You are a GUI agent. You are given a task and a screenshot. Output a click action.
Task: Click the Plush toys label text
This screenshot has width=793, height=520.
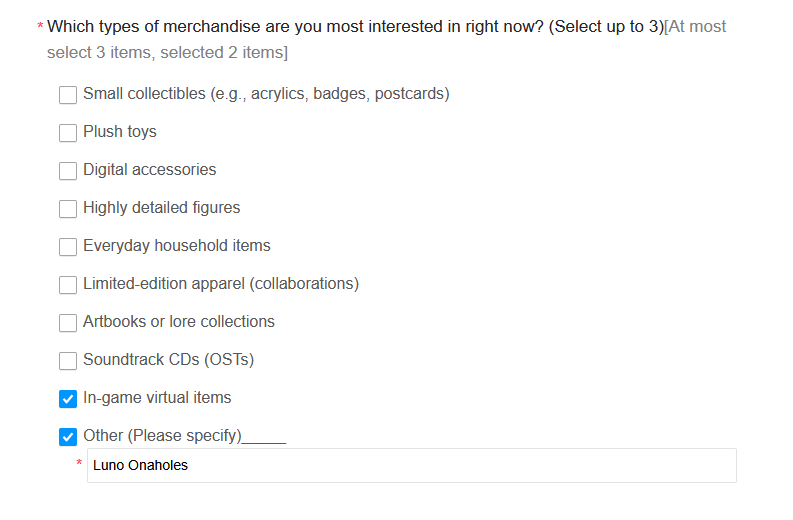(x=120, y=132)
